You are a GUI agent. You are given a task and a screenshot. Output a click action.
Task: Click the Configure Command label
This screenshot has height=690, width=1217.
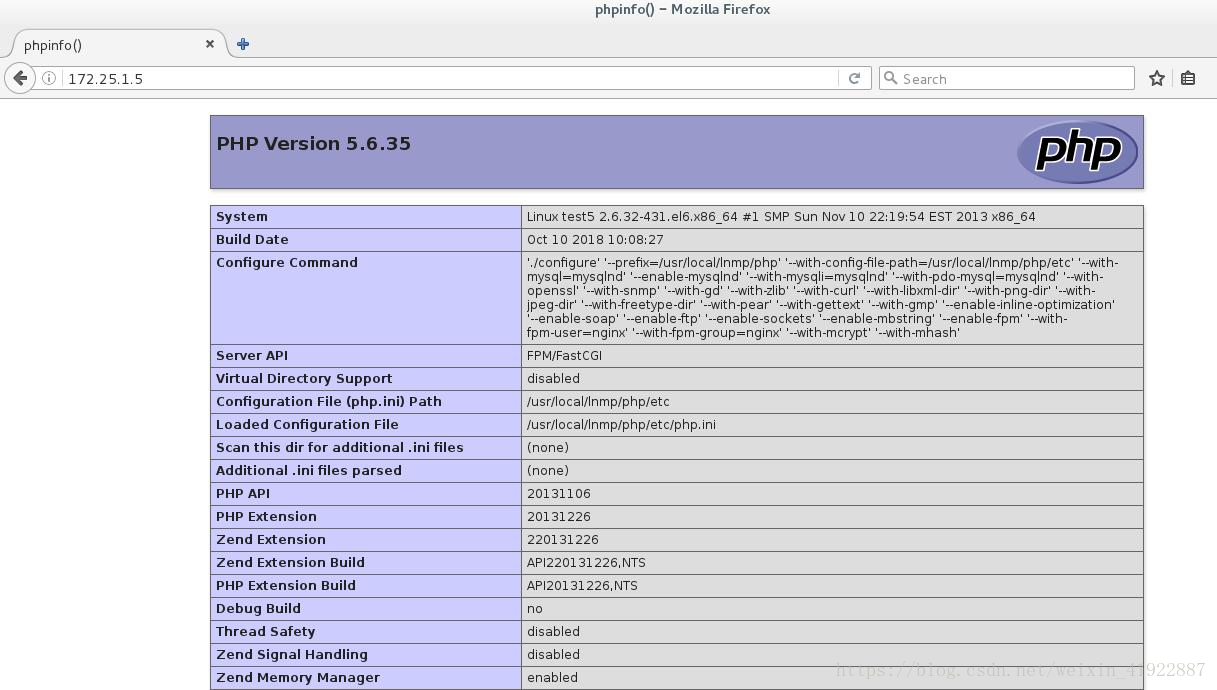click(x=287, y=262)
